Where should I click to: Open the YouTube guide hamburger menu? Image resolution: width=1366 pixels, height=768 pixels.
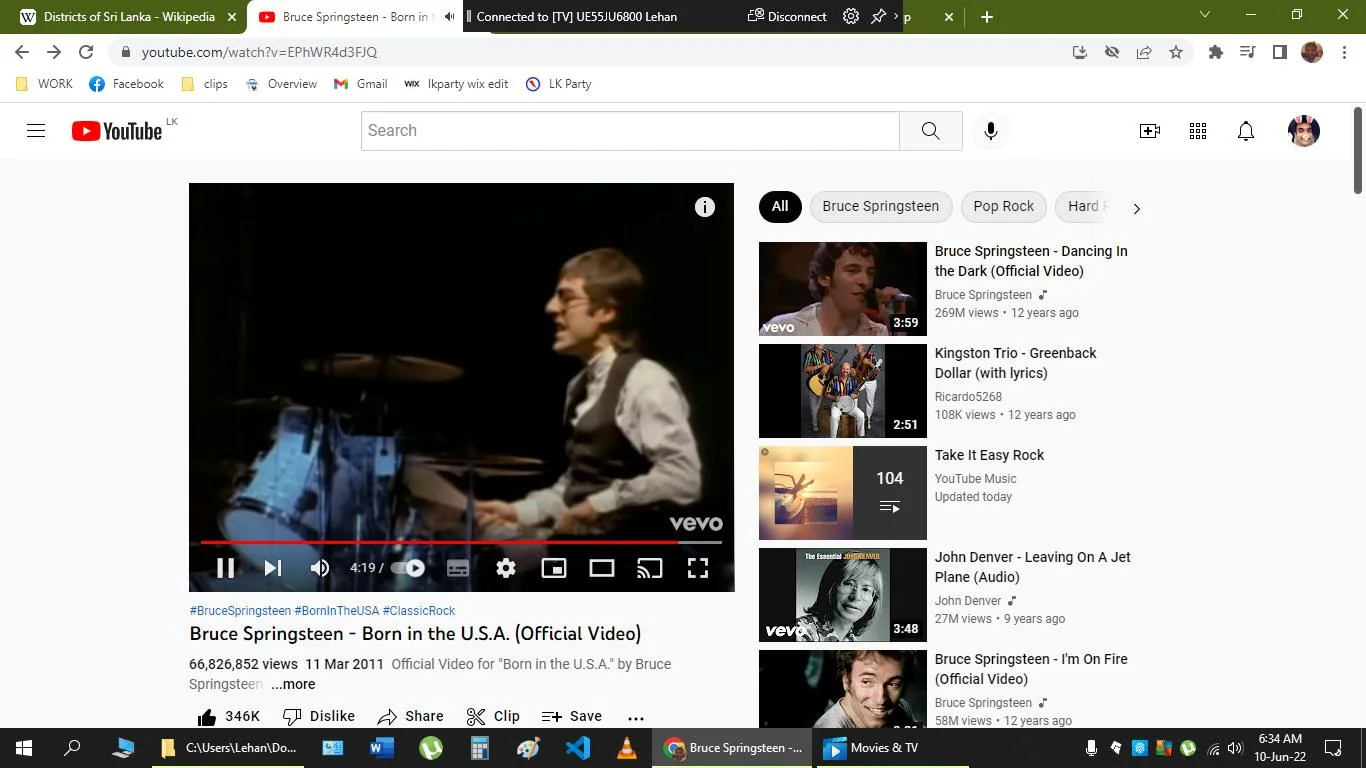click(x=36, y=131)
